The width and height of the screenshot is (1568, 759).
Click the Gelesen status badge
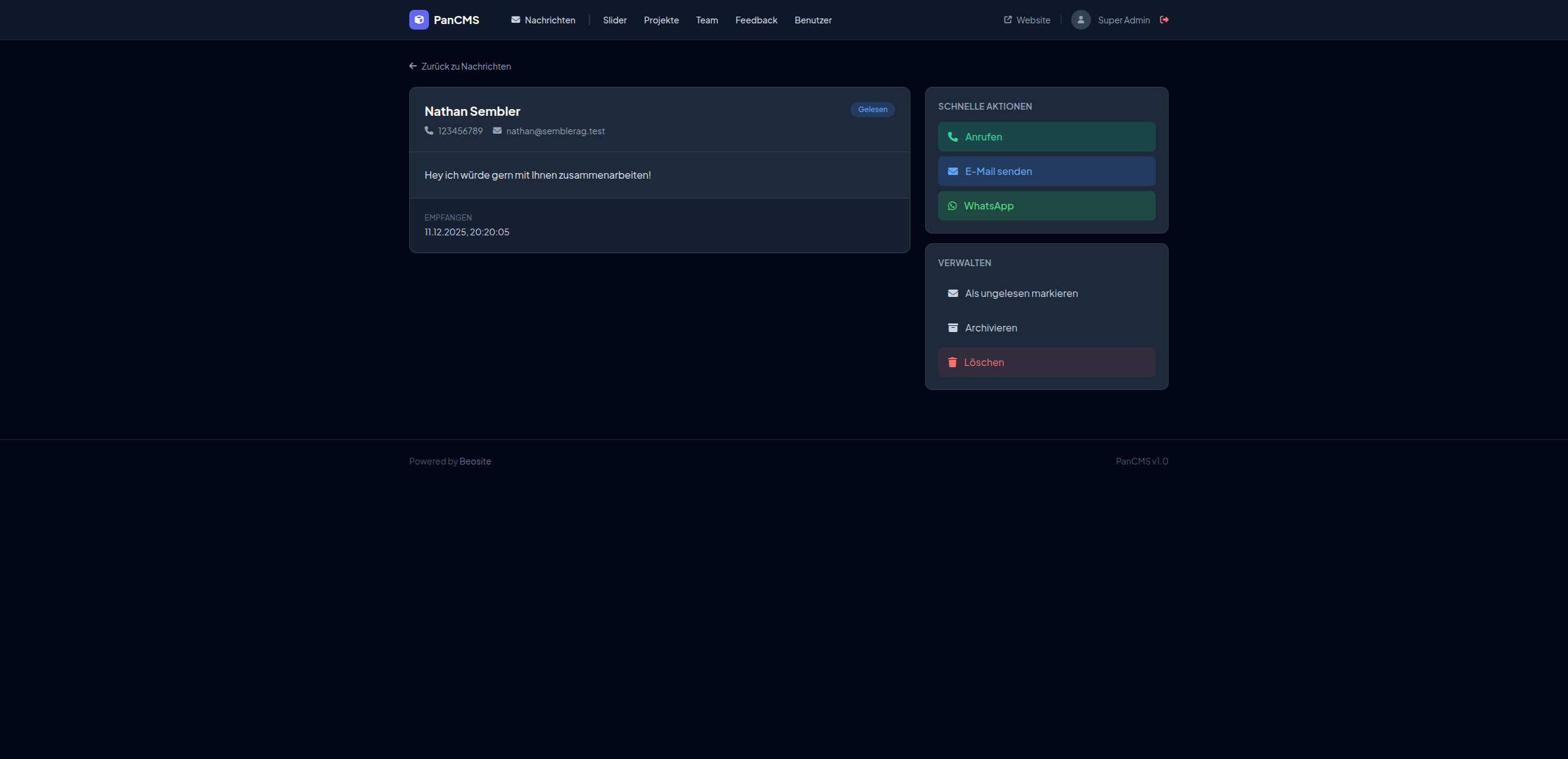(872, 109)
